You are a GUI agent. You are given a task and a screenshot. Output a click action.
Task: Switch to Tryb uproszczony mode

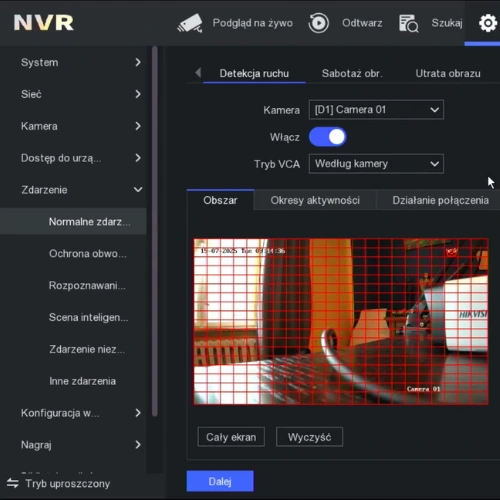coord(68,483)
